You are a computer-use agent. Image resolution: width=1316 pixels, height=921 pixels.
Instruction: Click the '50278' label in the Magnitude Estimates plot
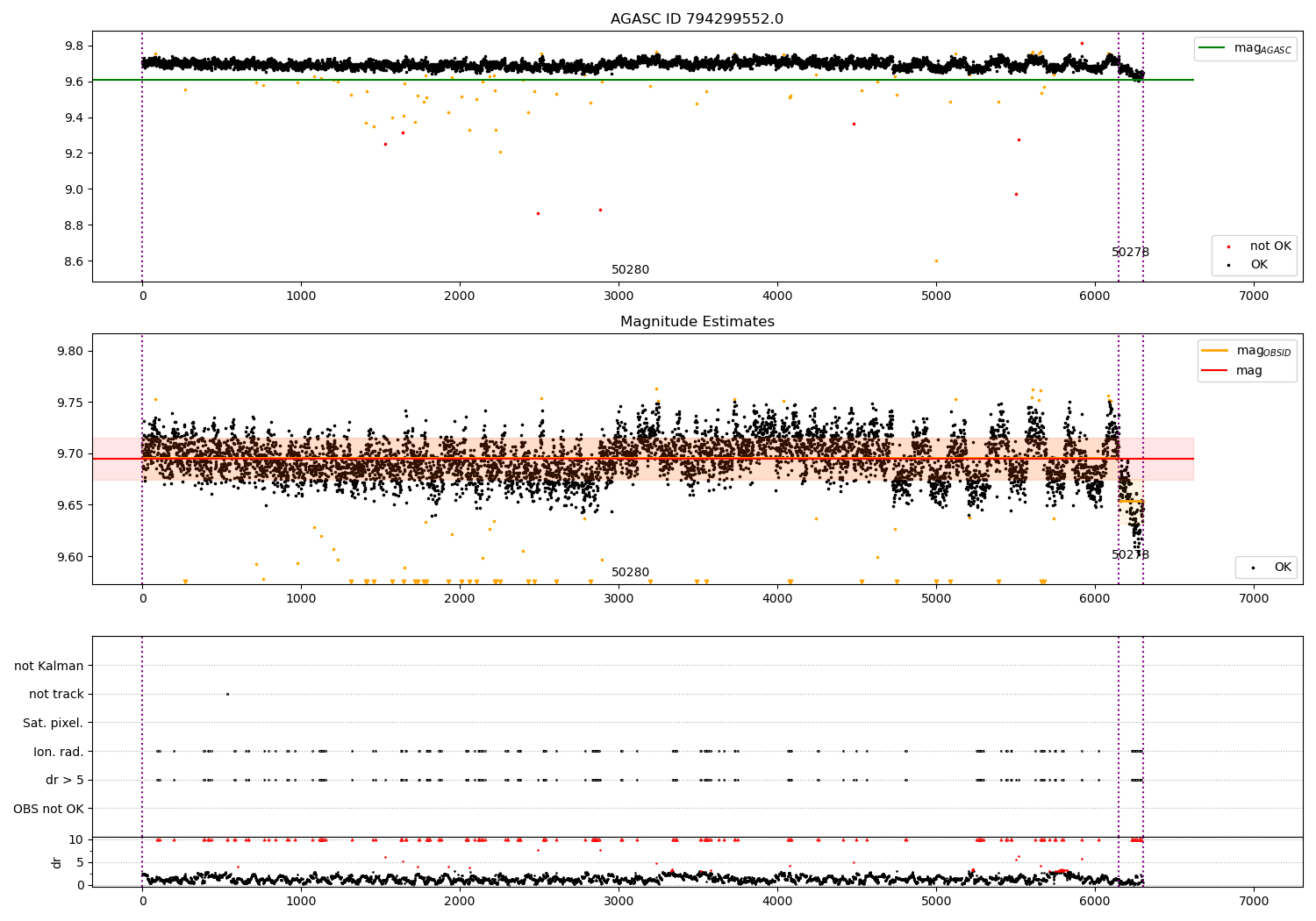click(1130, 555)
